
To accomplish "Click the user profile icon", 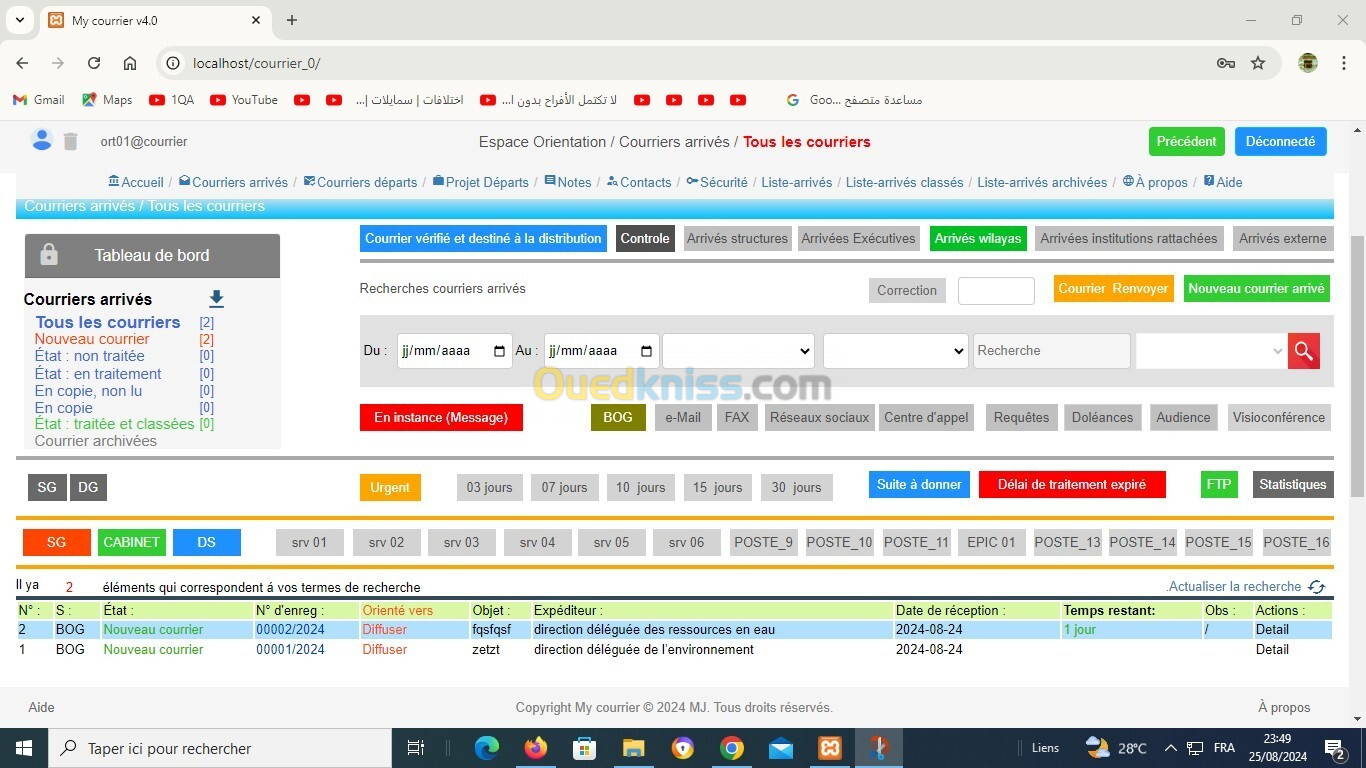I will click(41, 140).
